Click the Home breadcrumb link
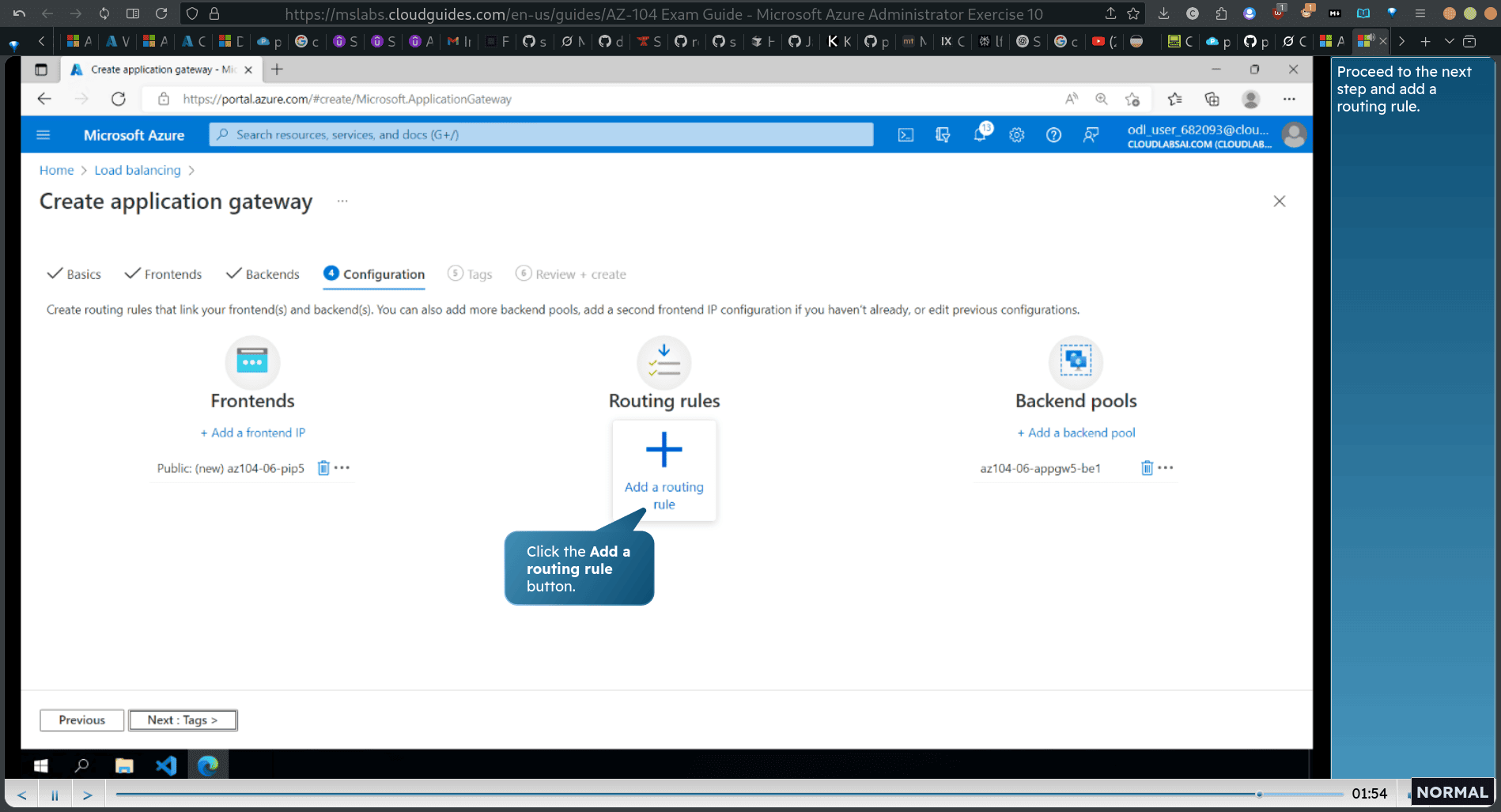 coord(56,170)
